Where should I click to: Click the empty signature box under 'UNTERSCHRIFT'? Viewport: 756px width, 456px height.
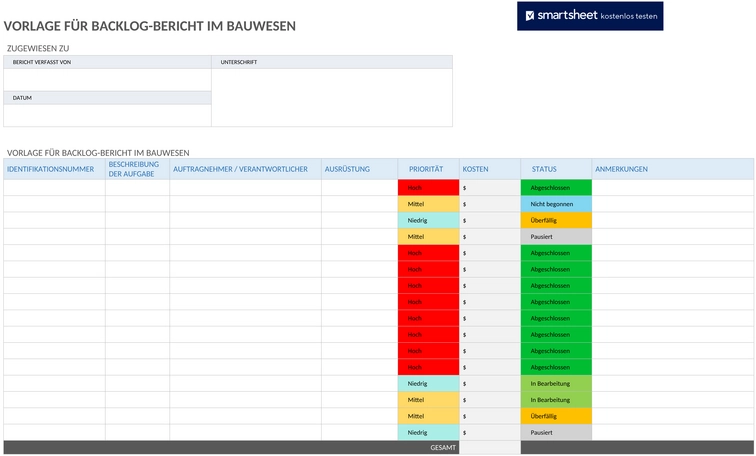pyautogui.click(x=332, y=97)
